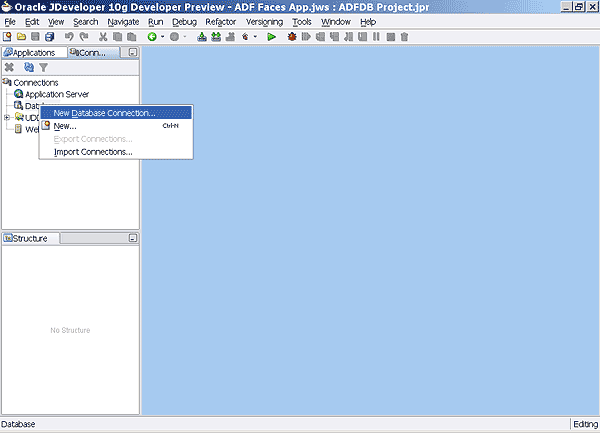Click Refresh icon in Connections panel
The width and height of the screenshot is (600, 433).
click(x=29, y=68)
